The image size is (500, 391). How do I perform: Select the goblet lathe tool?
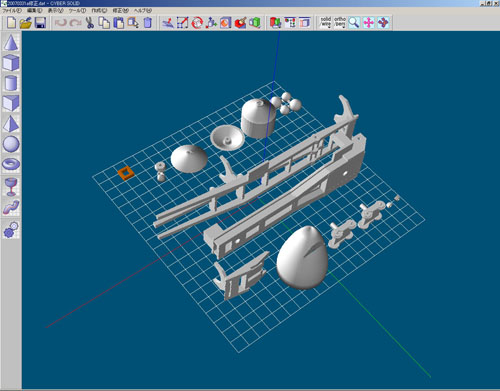coord(11,187)
